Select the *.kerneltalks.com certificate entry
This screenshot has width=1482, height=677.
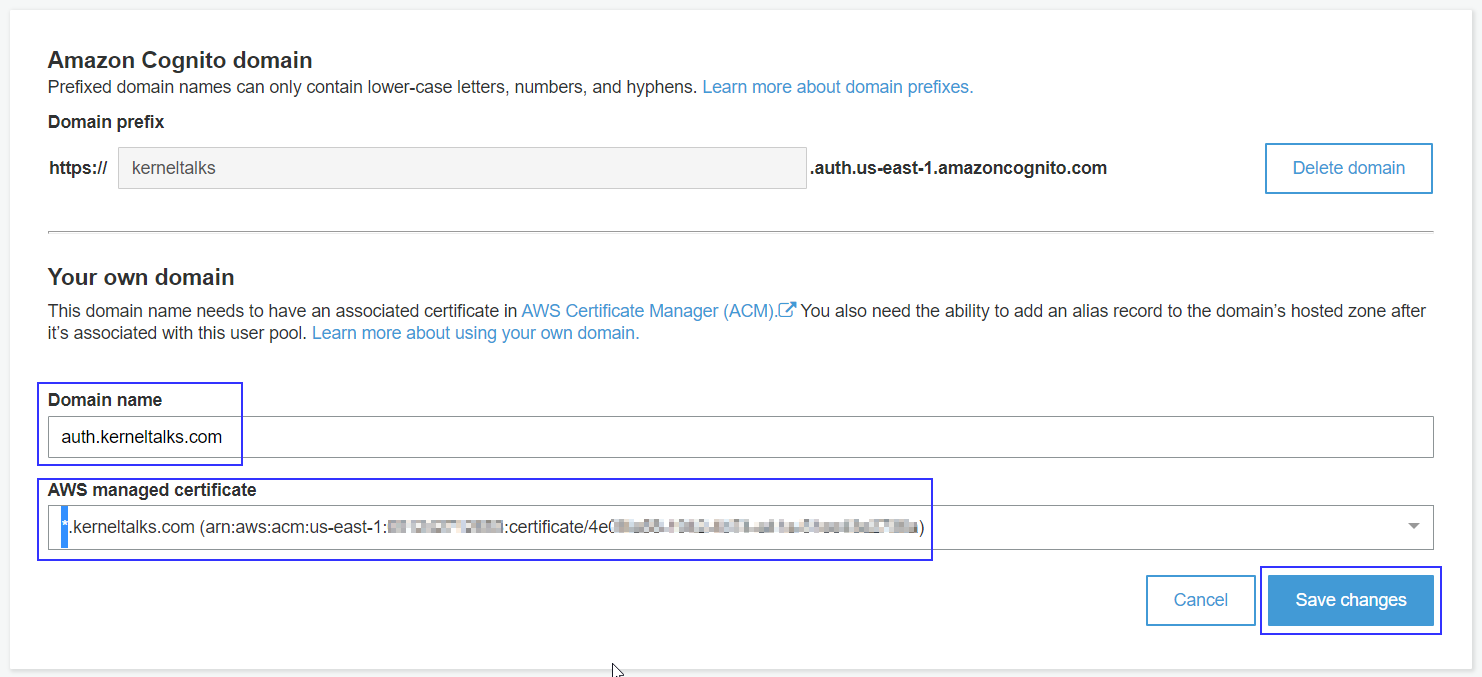click(490, 525)
